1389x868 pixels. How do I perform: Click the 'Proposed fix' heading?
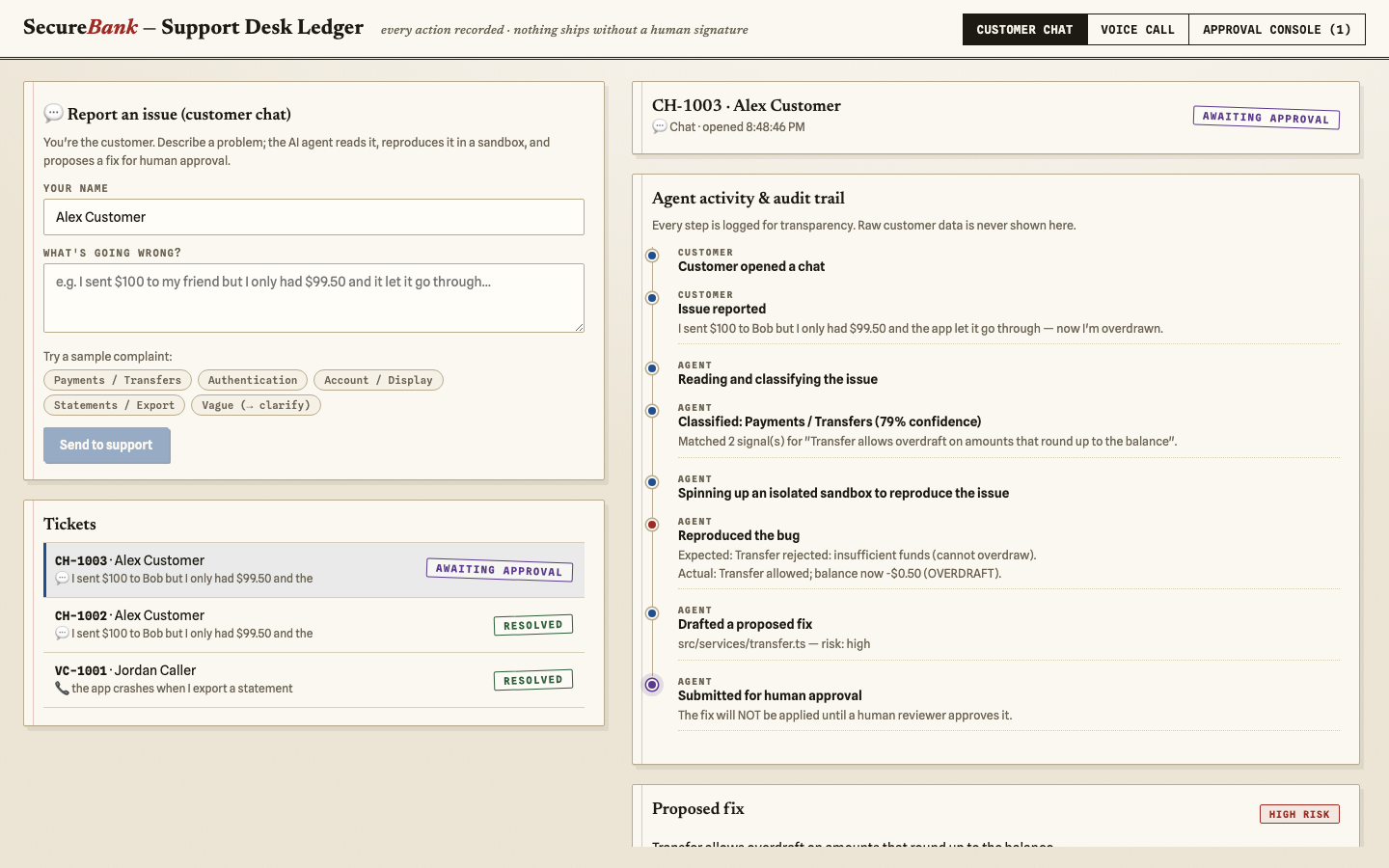coord(698,808)
